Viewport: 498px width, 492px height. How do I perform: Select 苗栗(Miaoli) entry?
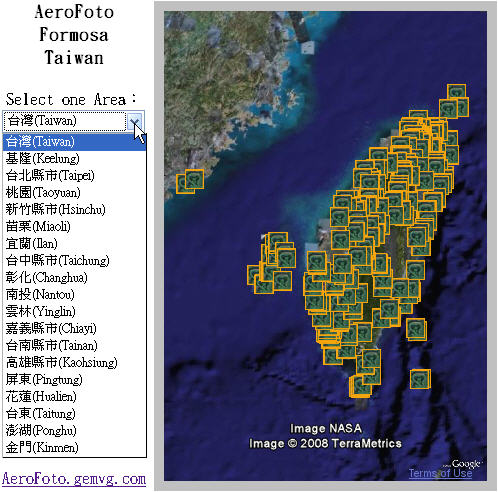coord(74,227)
